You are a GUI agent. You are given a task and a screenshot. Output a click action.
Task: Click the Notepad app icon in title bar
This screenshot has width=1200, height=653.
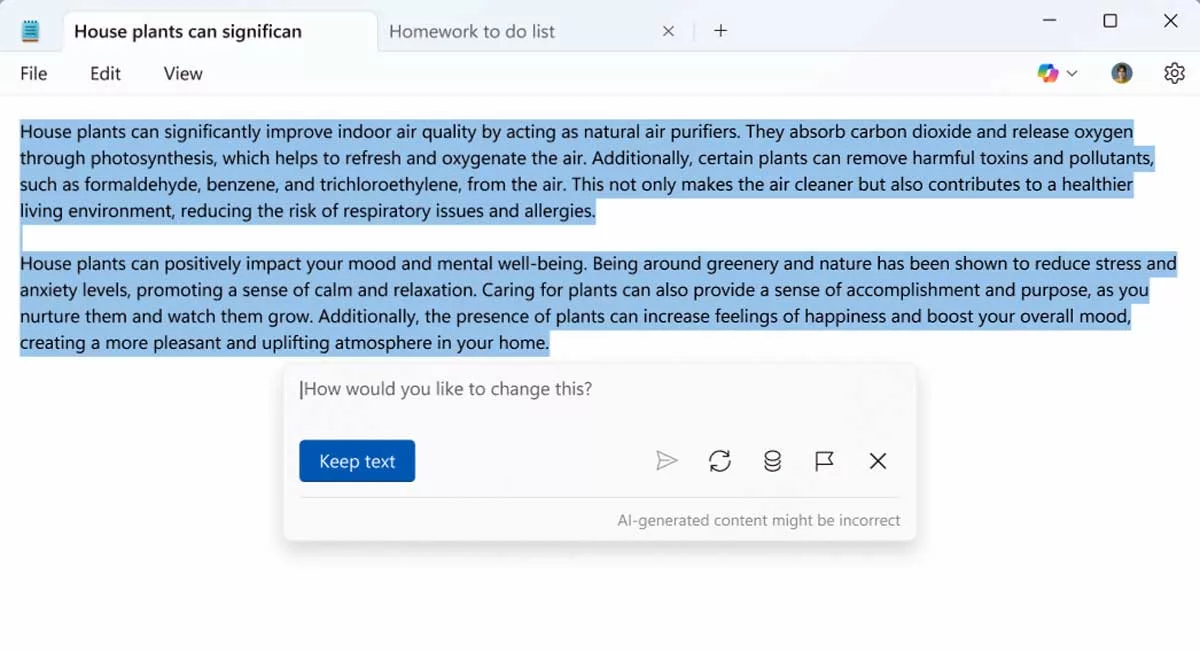coord(31,31)
